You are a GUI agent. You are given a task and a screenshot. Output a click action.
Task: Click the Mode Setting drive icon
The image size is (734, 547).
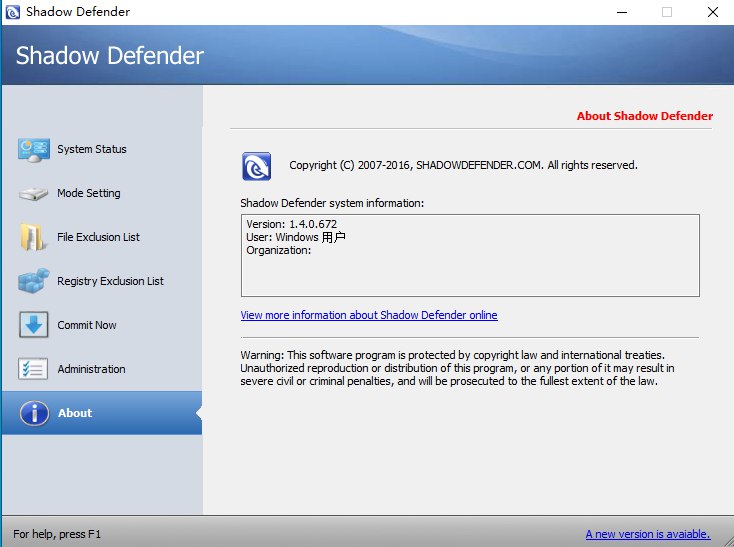point(33,194)
